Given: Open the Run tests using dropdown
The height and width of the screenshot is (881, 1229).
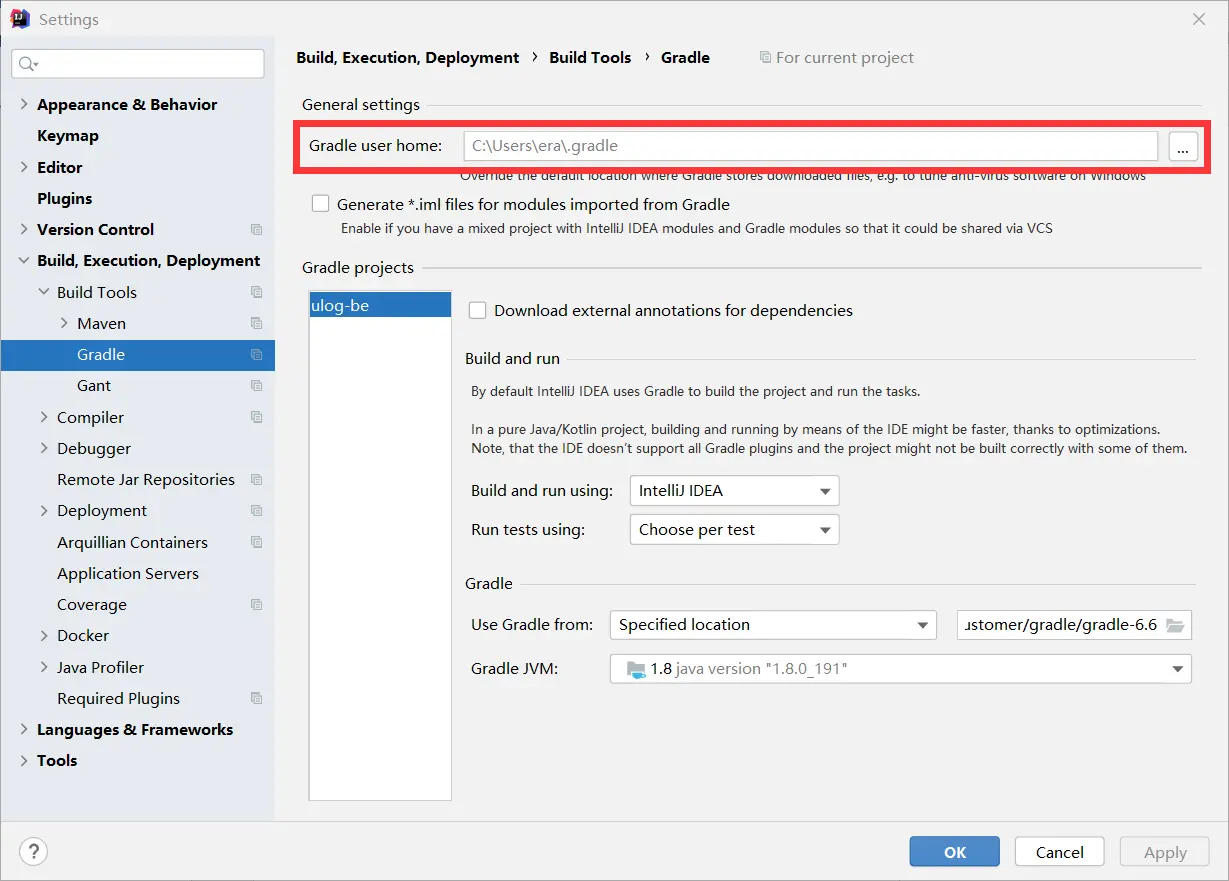Looking at the screenshot, I should point(734,530).
